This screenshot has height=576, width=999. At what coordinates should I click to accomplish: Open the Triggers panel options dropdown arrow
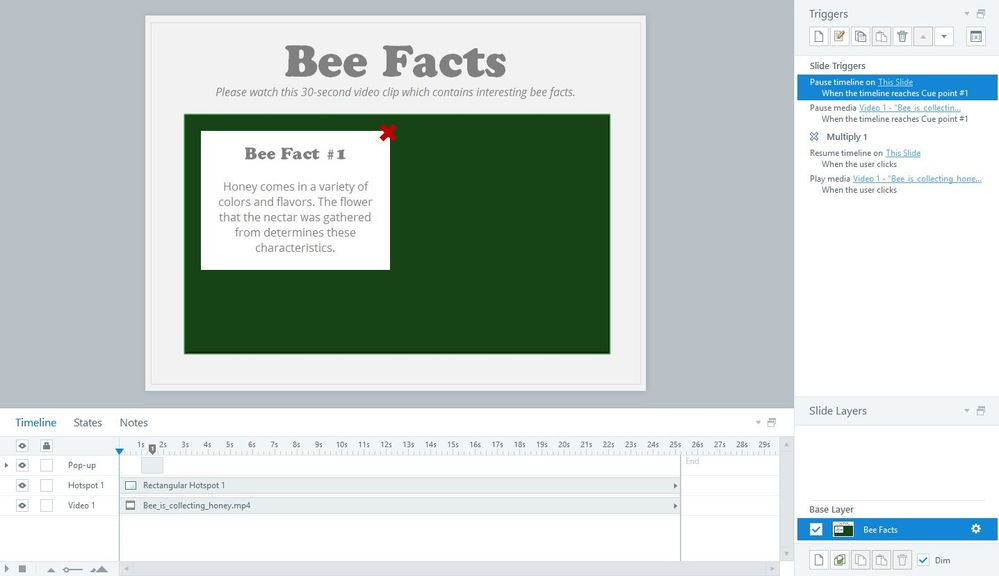(x=967, y=14)
